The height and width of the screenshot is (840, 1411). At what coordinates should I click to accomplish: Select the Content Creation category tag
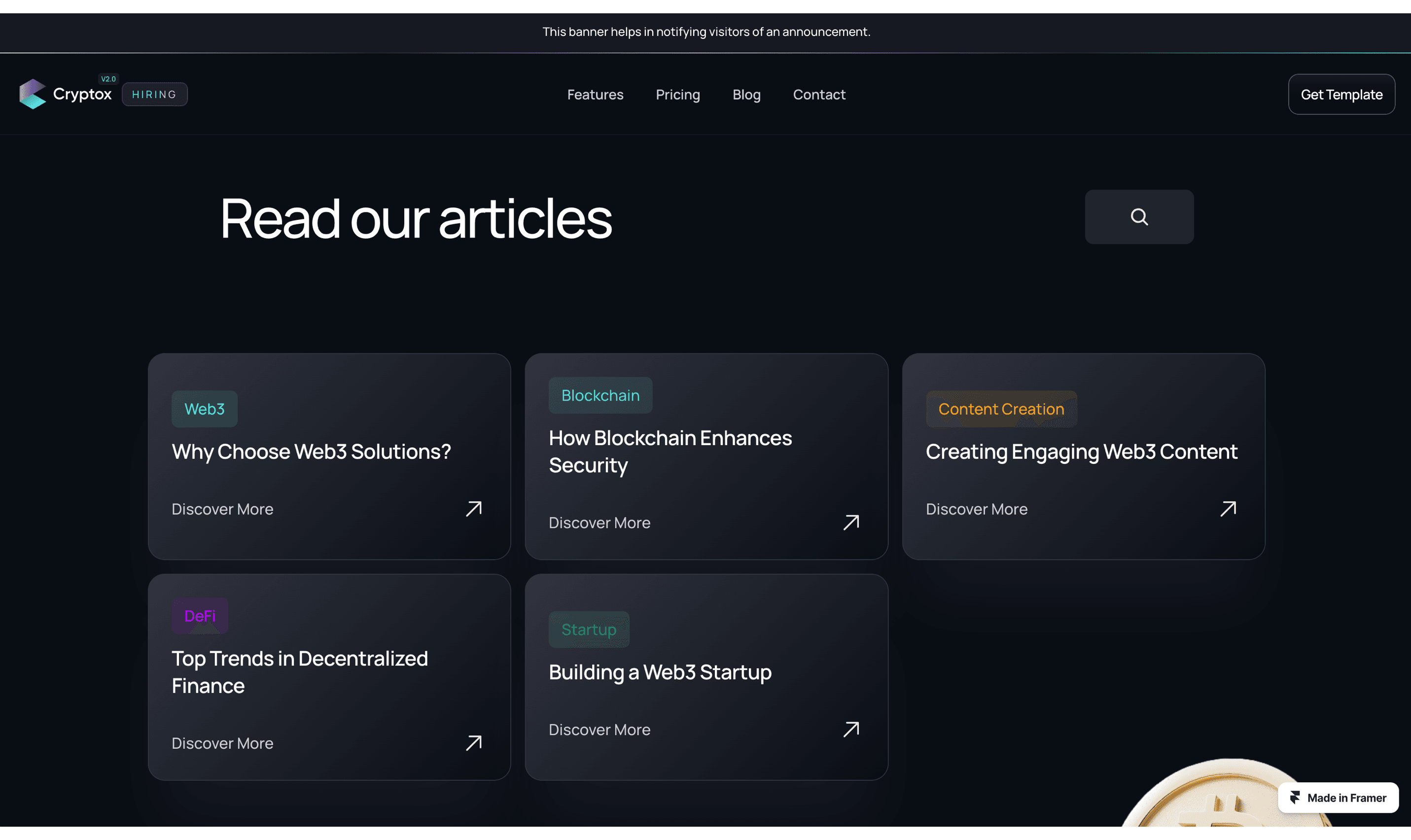[1001, 409]
